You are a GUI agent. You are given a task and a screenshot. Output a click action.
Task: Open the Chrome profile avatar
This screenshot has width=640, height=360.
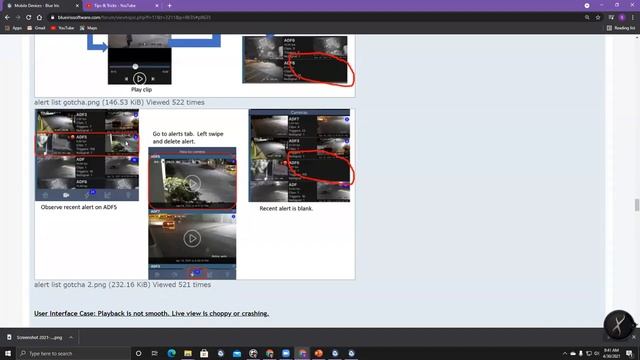click(x=622, y=18)
